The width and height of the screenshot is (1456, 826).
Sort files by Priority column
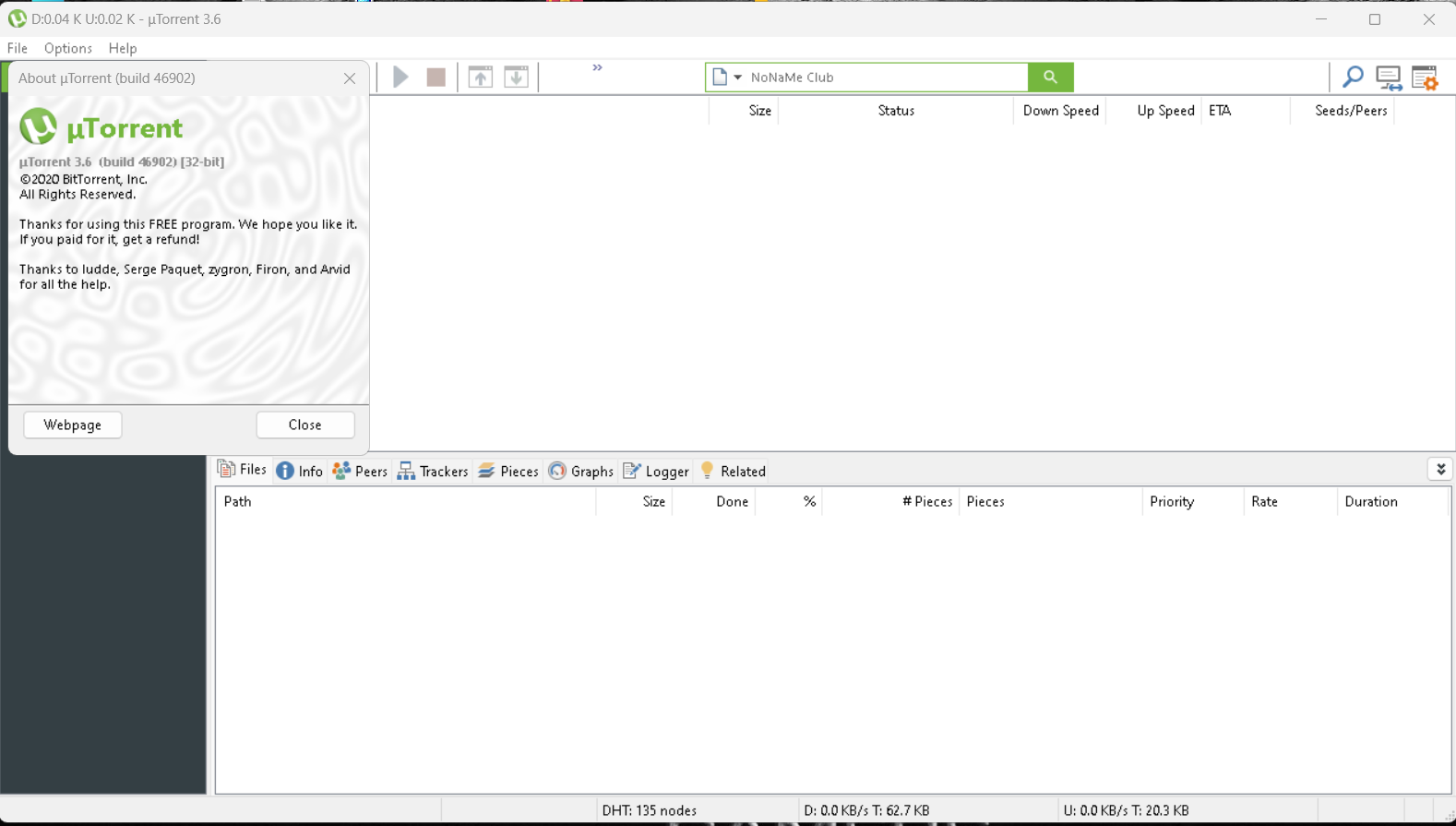coord(1193,502)
